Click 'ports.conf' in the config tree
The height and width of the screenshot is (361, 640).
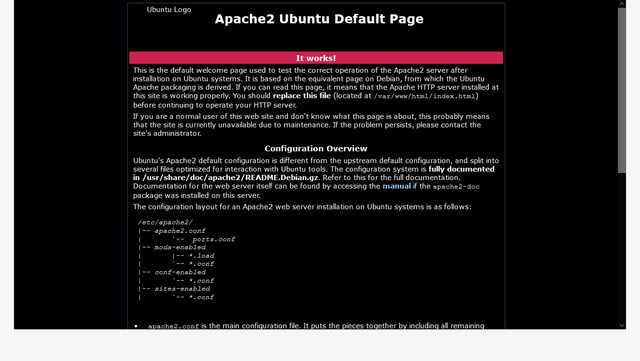click(213, 239)
